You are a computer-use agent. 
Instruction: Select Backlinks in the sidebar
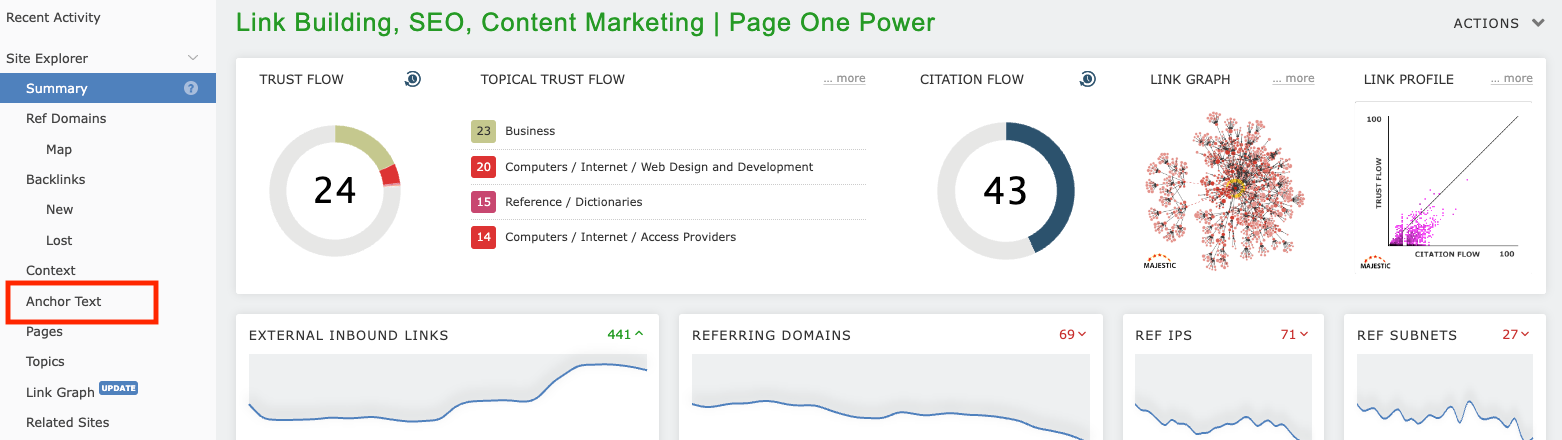click(56, 179)
